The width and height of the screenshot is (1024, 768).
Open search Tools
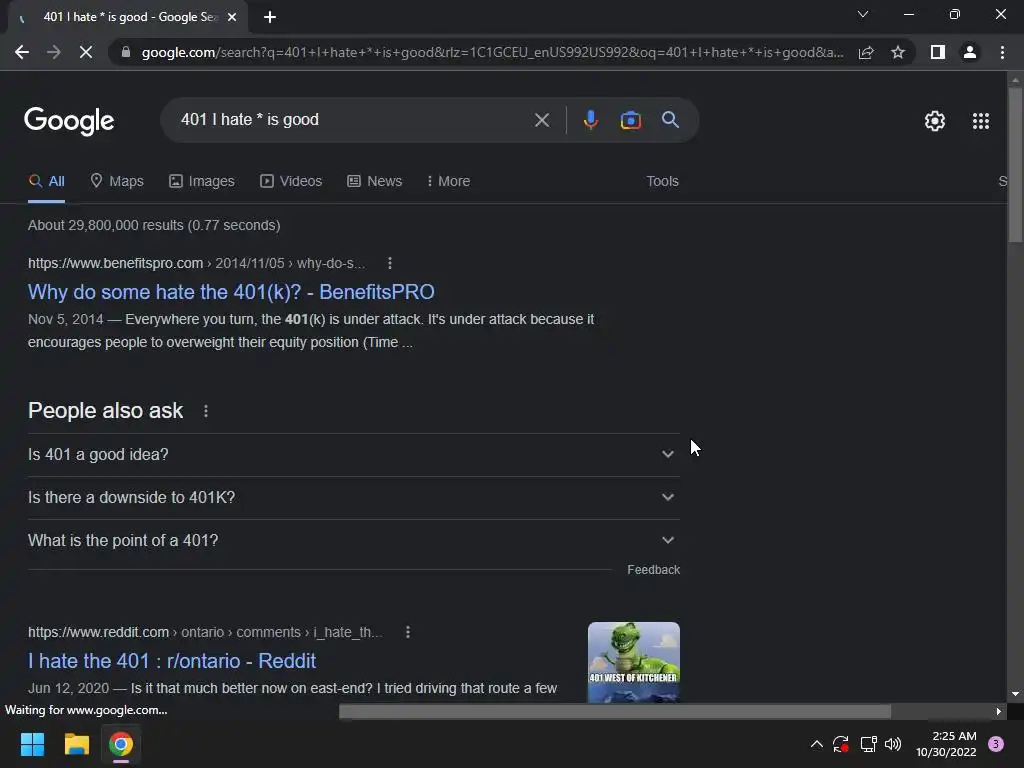point(662,181)
